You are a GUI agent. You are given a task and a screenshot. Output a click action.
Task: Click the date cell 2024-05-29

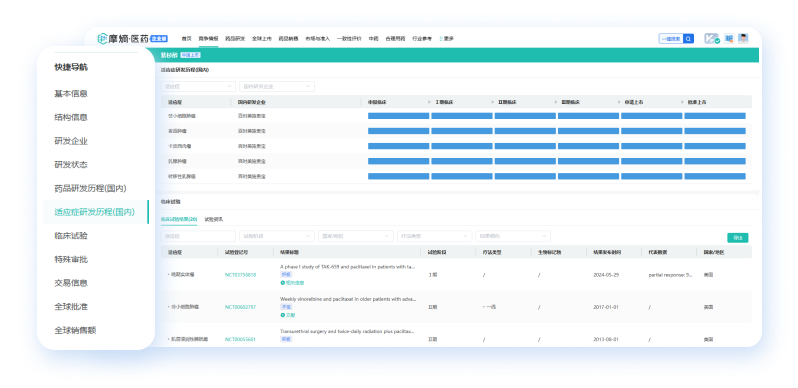tap(606, 275)
